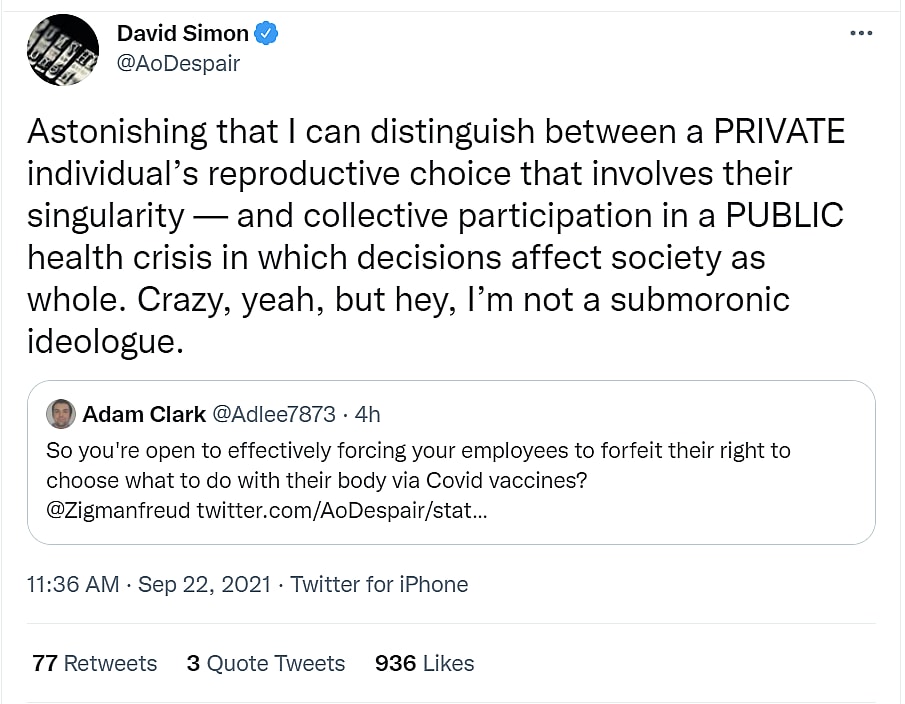
Task: Click the main tweet text
Action: pyautogui.click(x=436, y=236)
